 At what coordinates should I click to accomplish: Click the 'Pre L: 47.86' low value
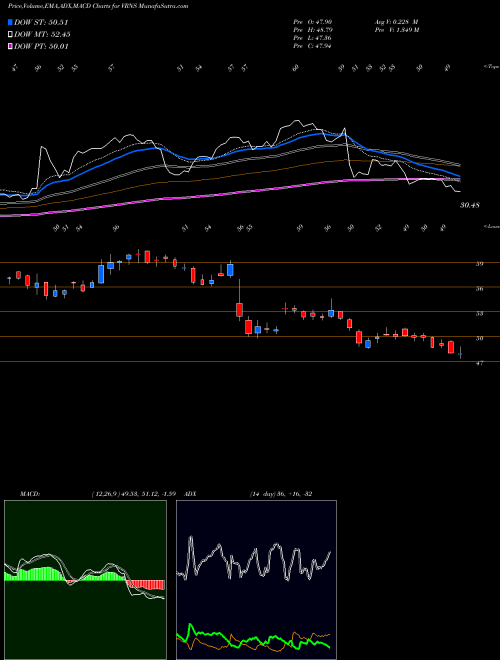[x=313, y=38]
